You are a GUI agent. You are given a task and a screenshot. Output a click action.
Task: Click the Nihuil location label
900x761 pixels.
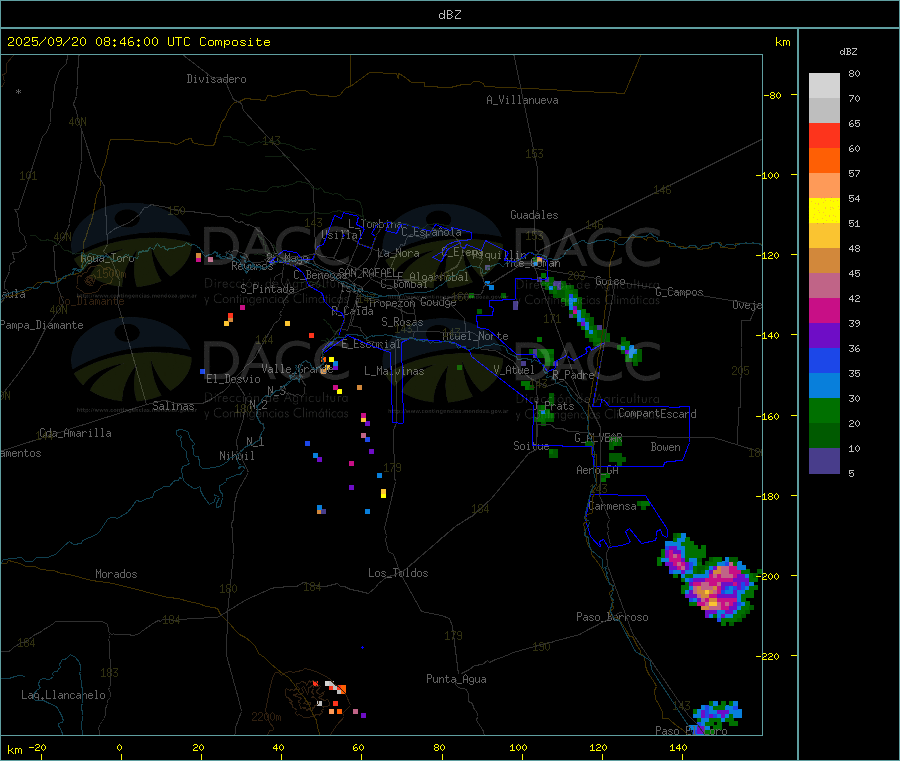pyautogui.click(x=237, y=456)
